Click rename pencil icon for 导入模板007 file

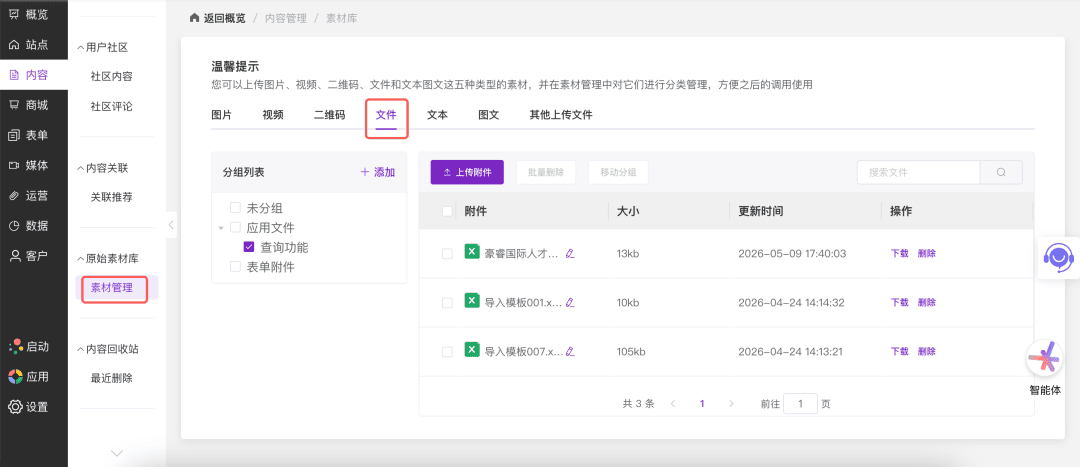pyautogui.click(x=570, y=351)
